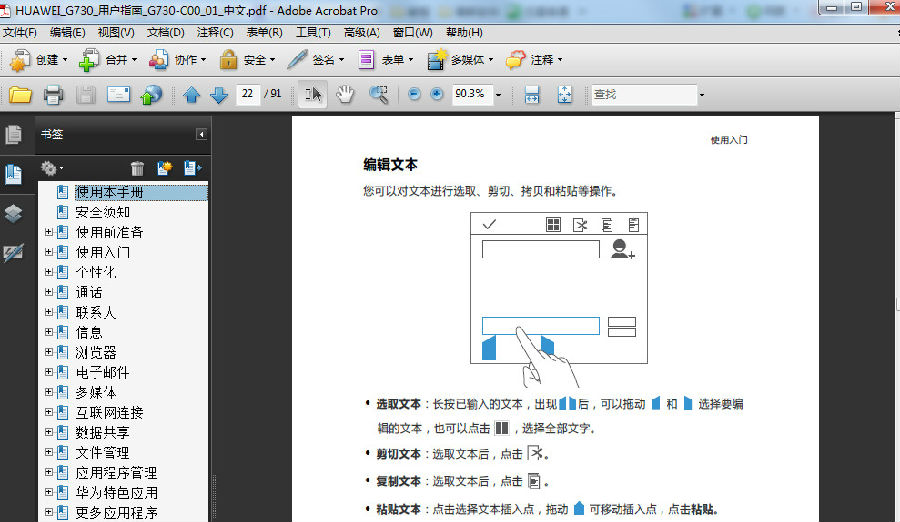Select the 使用本手册 bookmark
The height and width of the screenshot is (522, 900).
click(110, 192)
